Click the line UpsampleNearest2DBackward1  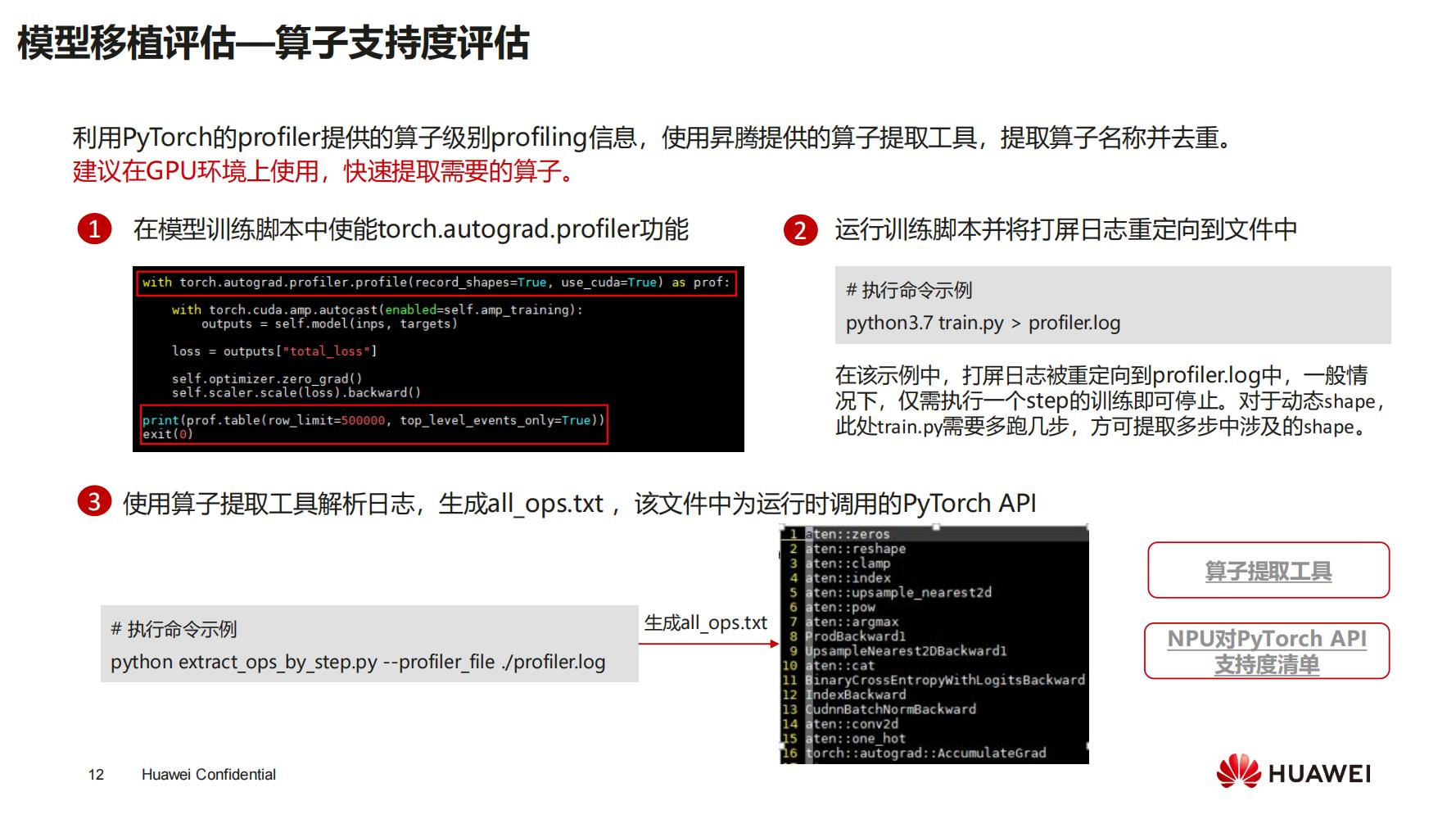[906, 651]
